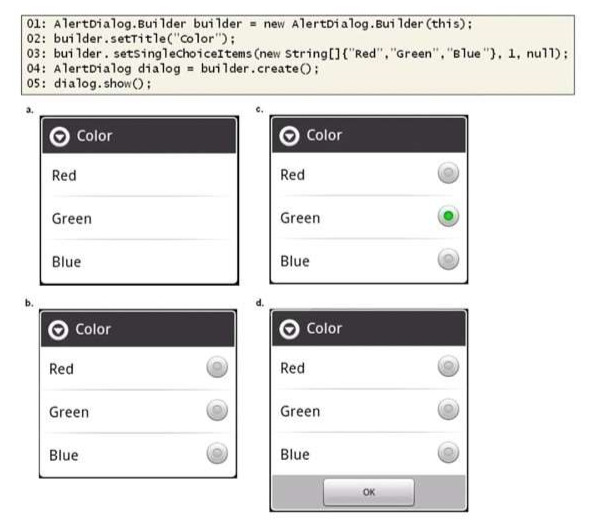Click the Color title icon in dialog a
591x522 pixels.
(60, 136)
